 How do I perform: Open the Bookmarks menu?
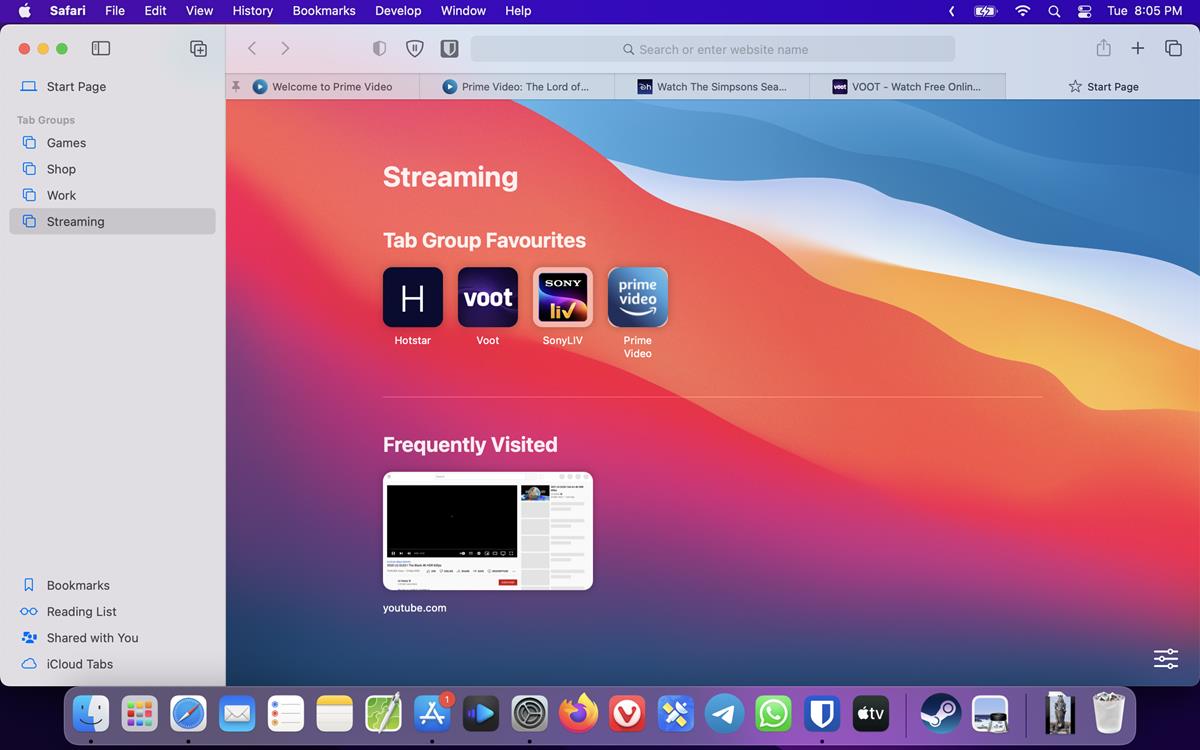[x=324, y=11]
